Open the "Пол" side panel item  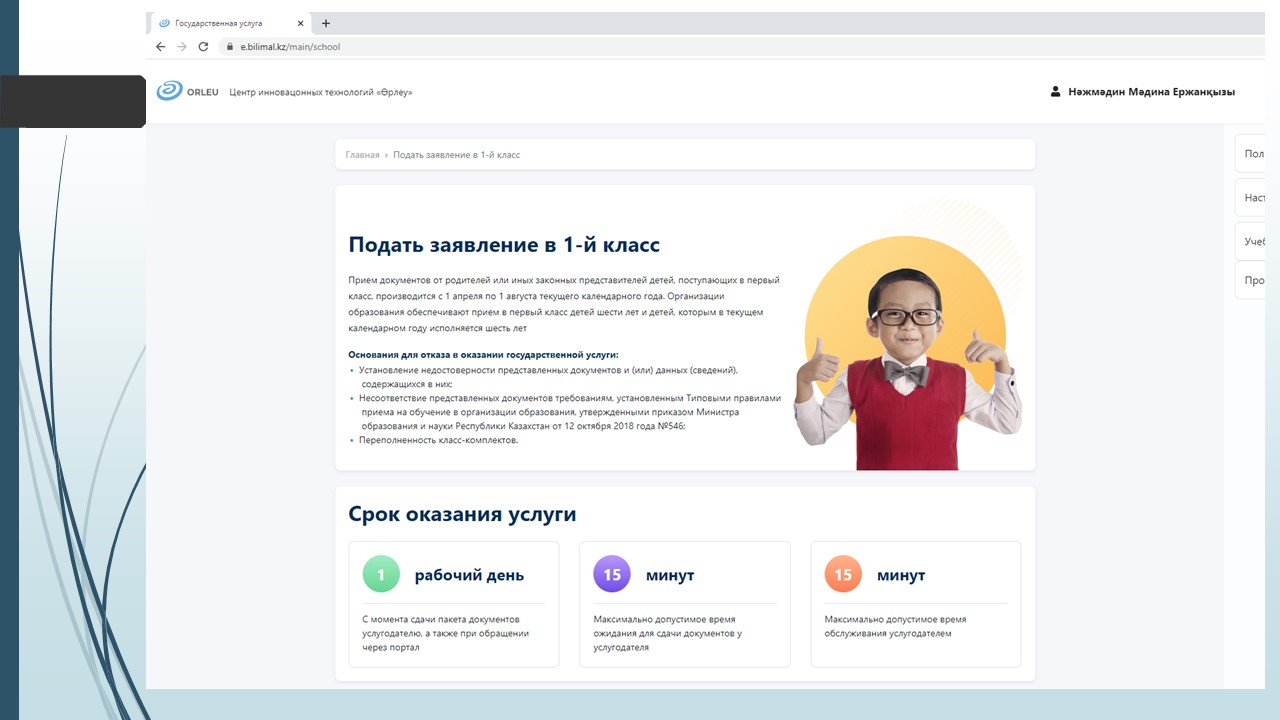click(1253, 154)
